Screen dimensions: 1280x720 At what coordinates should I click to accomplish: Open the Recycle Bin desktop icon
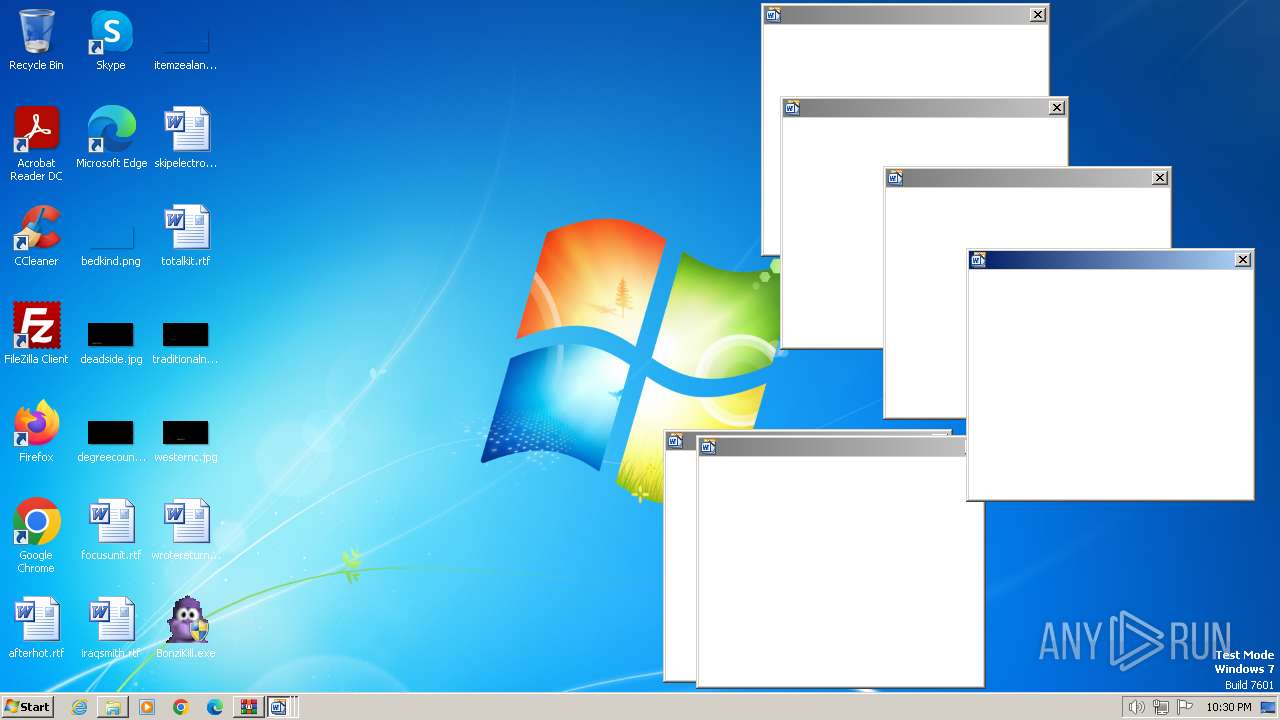[36, 40]
